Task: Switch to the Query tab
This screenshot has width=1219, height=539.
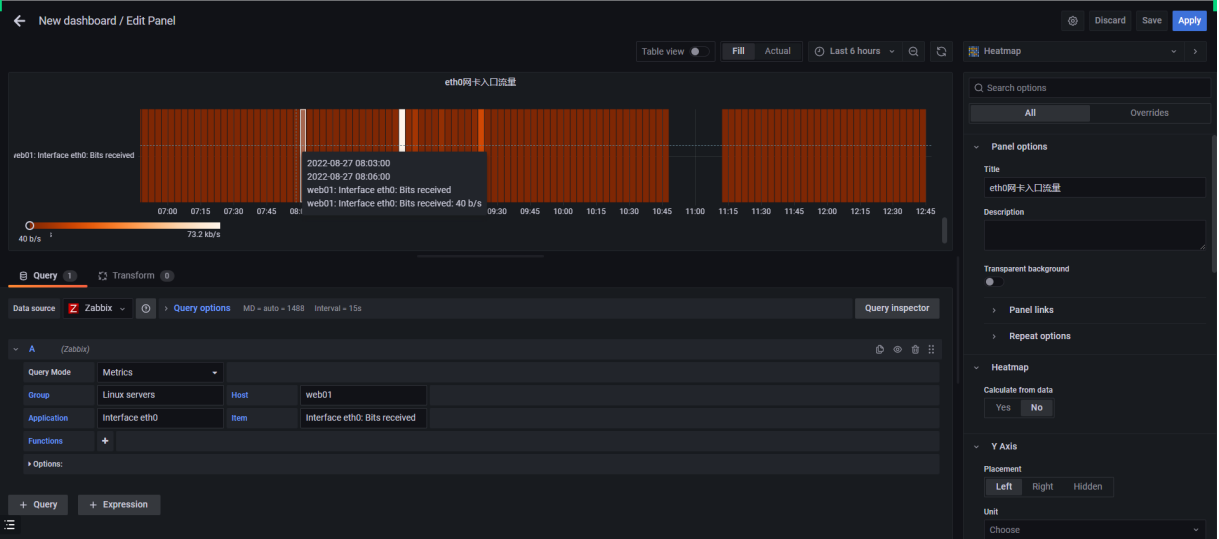Action: point(47,275)
